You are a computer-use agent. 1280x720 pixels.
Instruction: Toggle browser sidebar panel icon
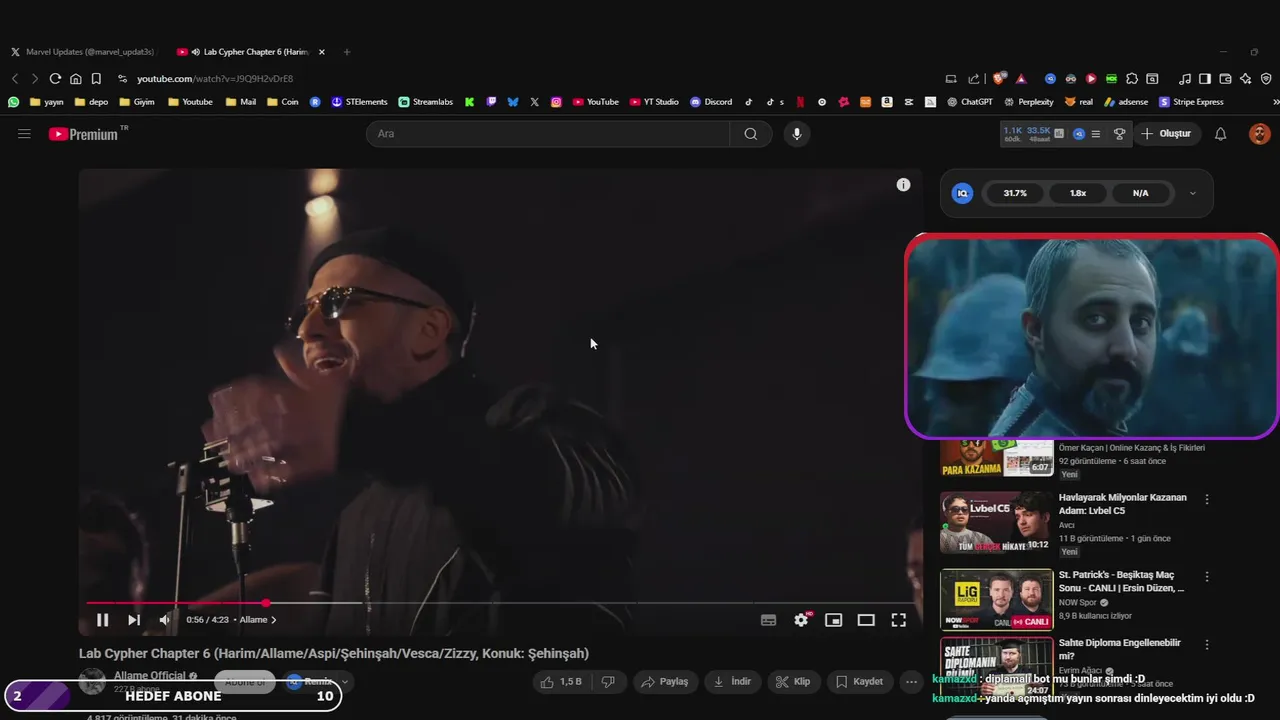(1205, 79)
